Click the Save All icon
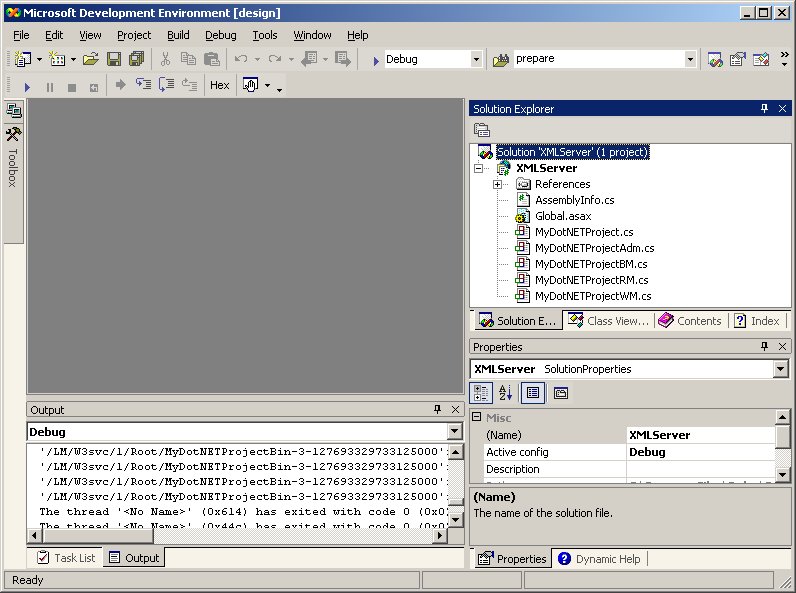The image size is (796, 593). 136,60
